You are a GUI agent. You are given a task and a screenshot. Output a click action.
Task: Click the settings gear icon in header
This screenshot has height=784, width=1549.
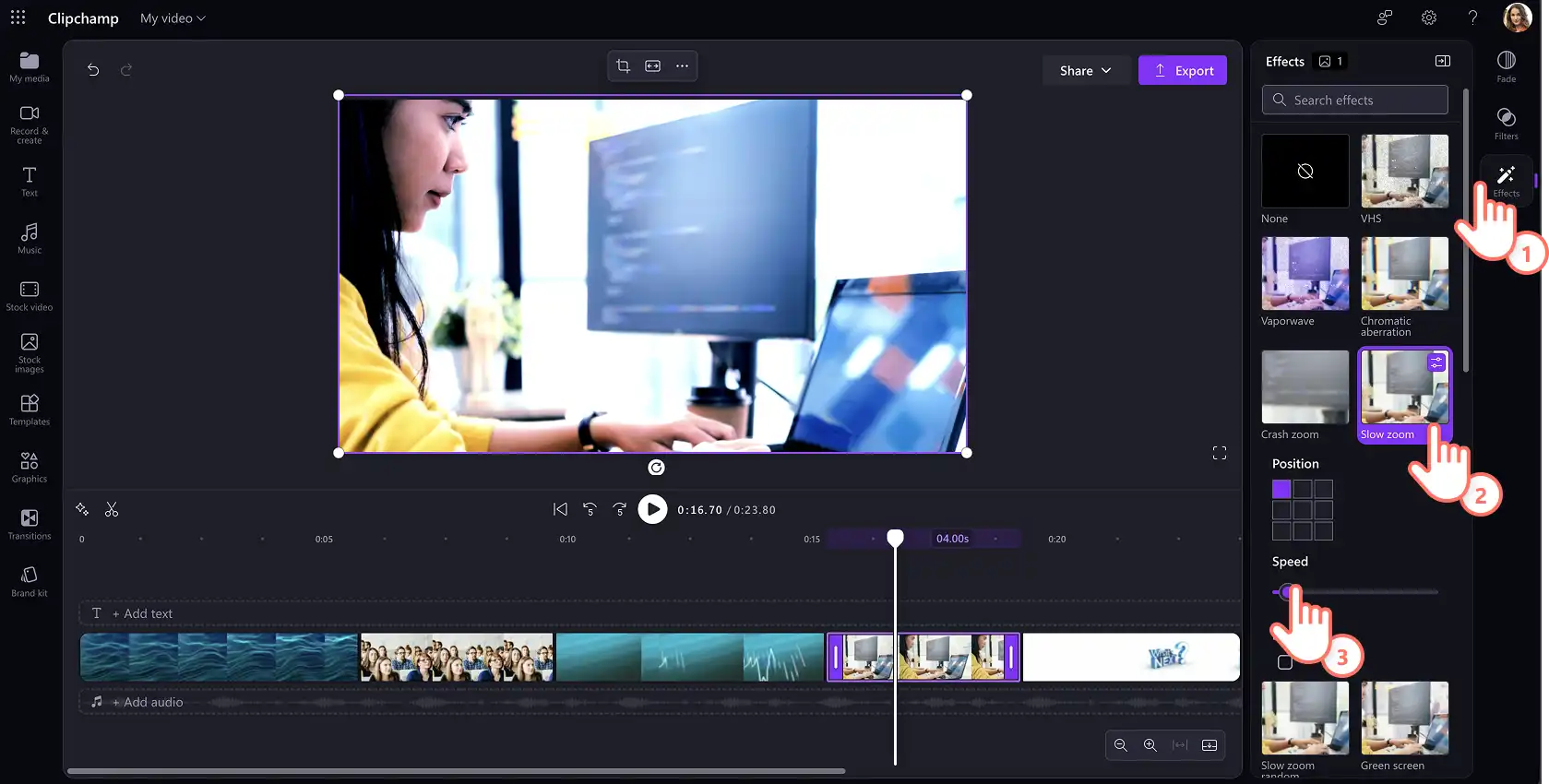click(1429, 18)
